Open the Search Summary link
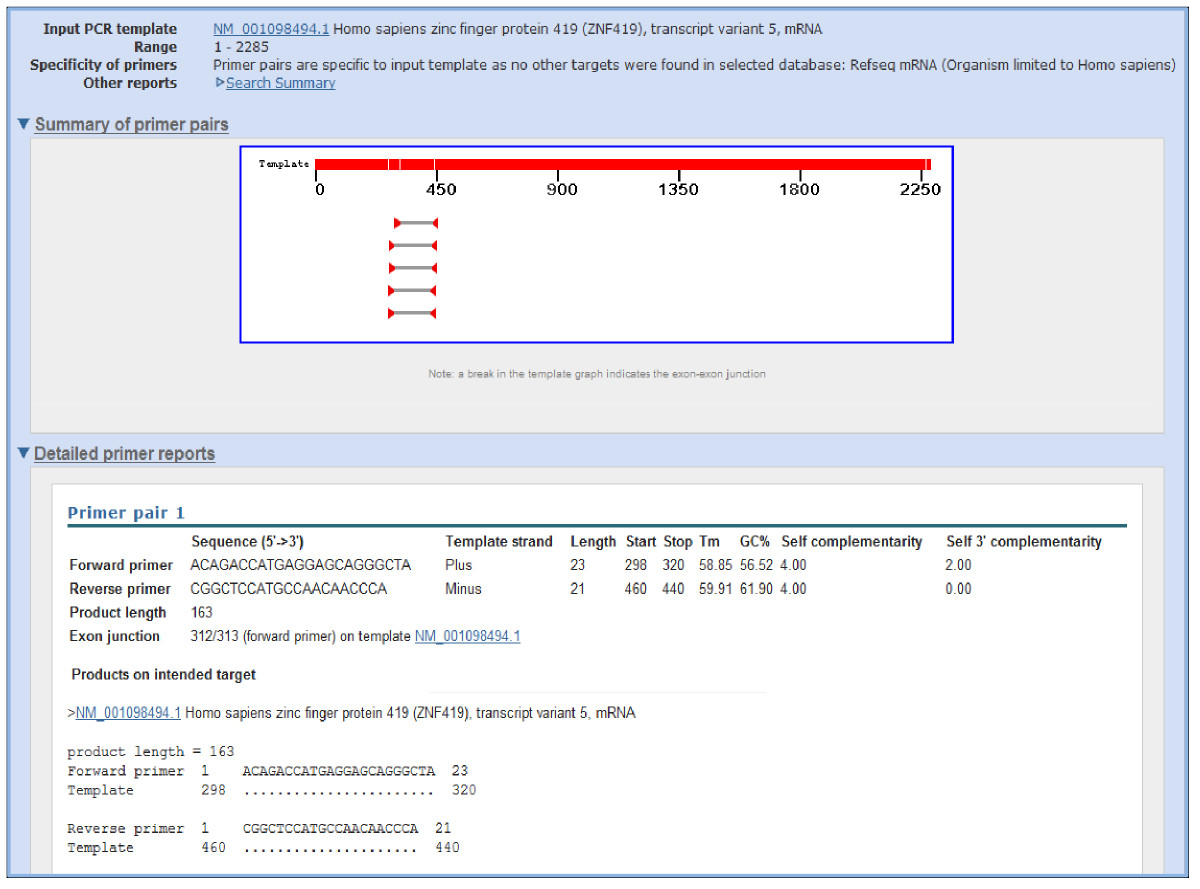The width and height of the screenshot is (1200, 889). 280,83
